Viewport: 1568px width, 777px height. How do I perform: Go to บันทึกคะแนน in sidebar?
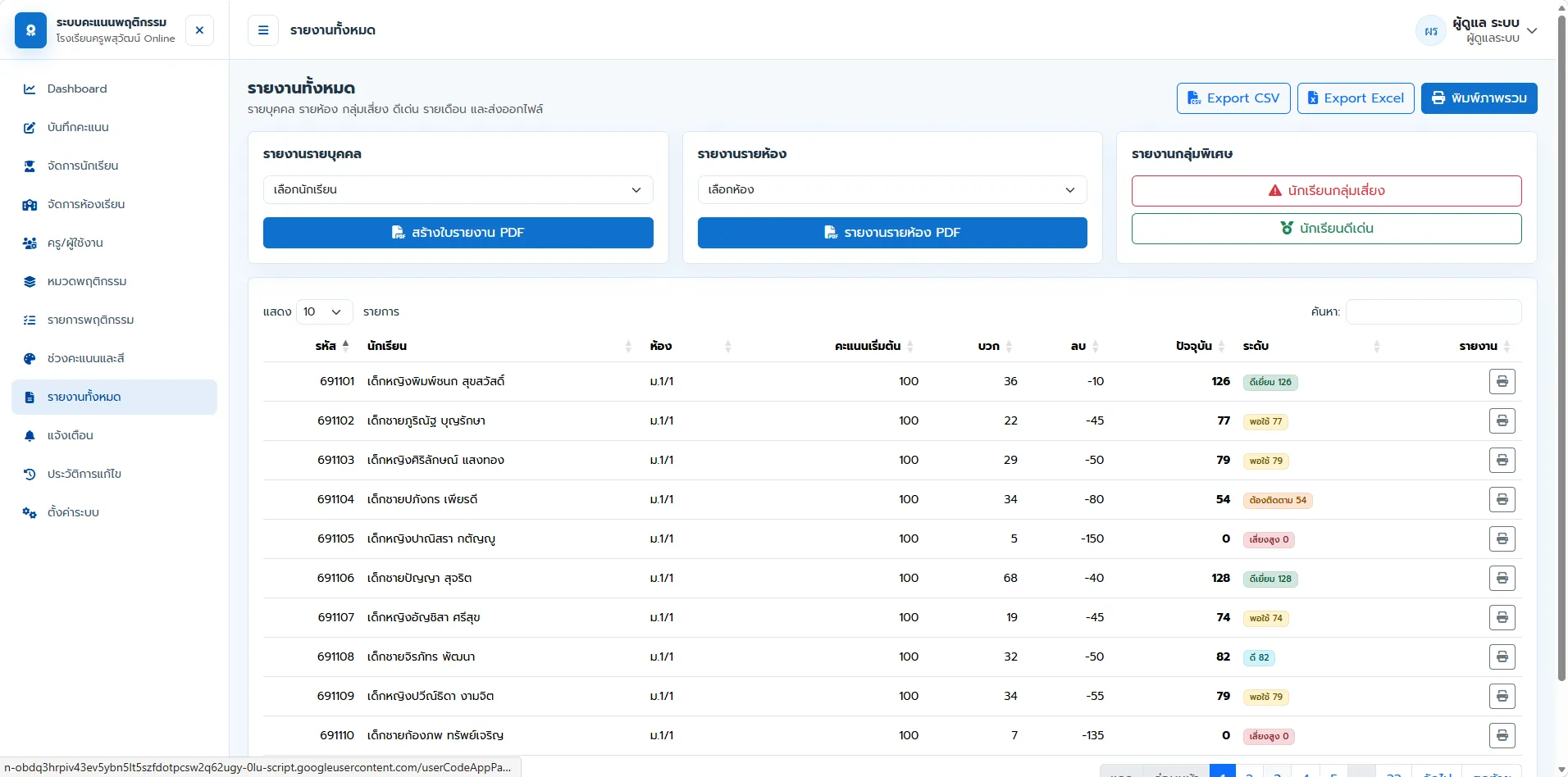coord(114,127)
